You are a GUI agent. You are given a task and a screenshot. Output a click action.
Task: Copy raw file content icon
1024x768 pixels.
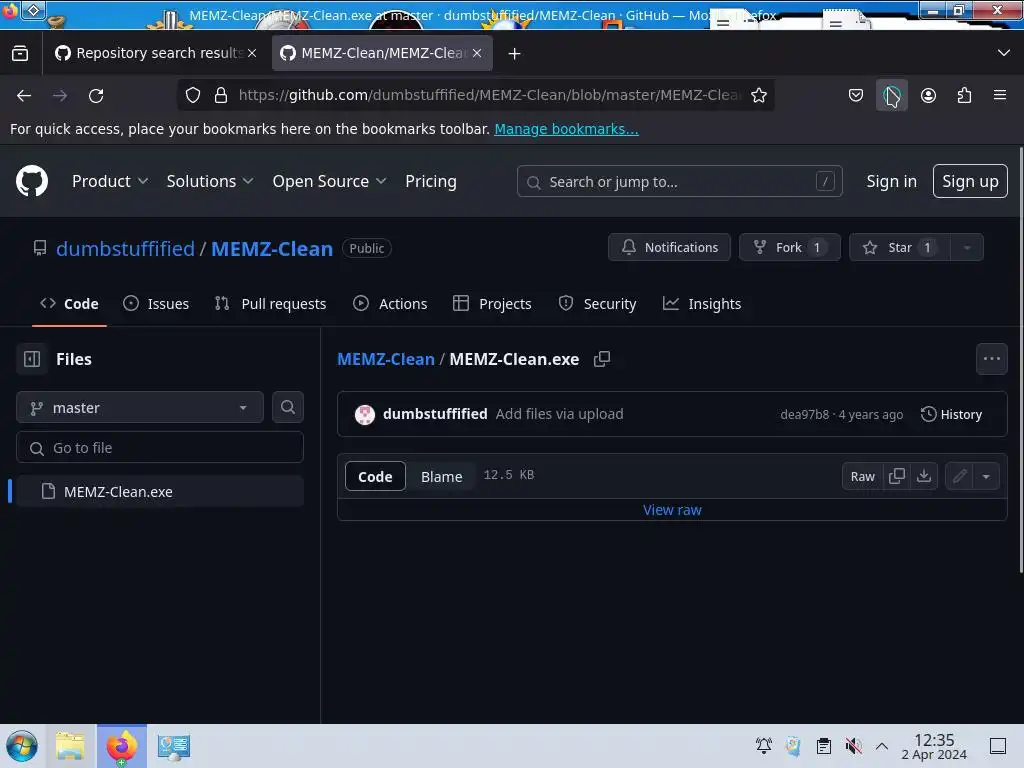coord(897,476)
